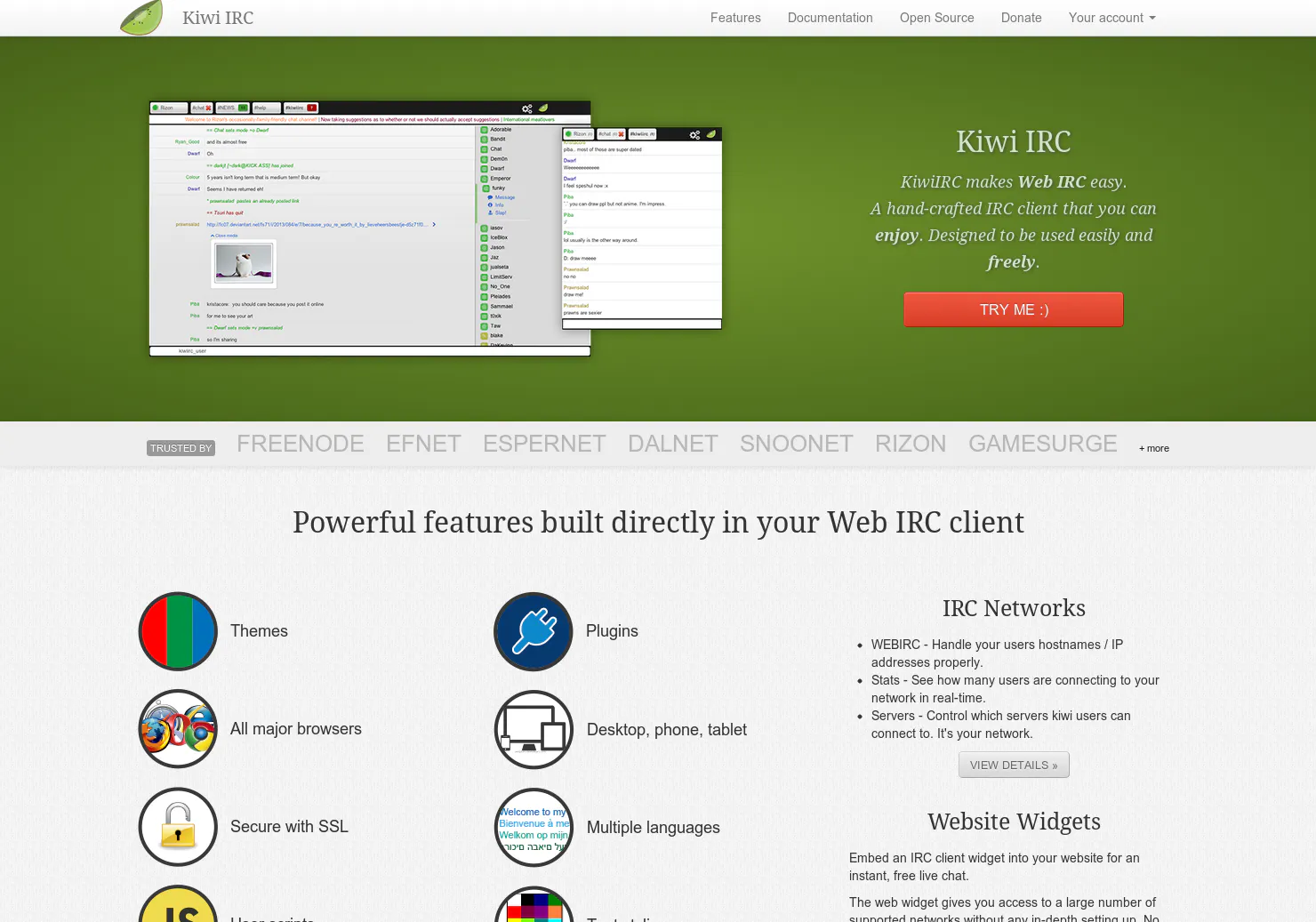Image resolution: width=1316 pixels, height=922 pixels.
Task: Click the Stats bullet text
Action: 1015,689
